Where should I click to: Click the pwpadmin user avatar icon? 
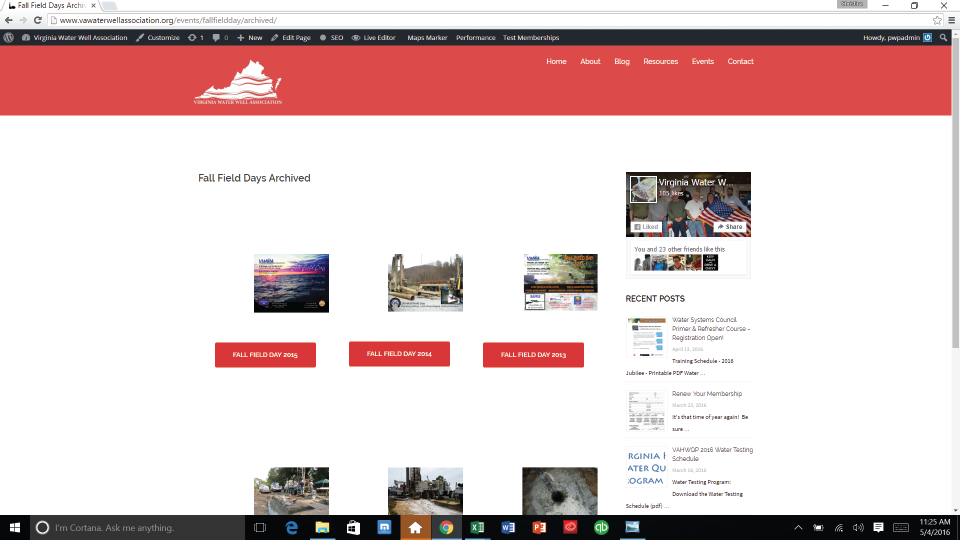(x=927, y=37)
